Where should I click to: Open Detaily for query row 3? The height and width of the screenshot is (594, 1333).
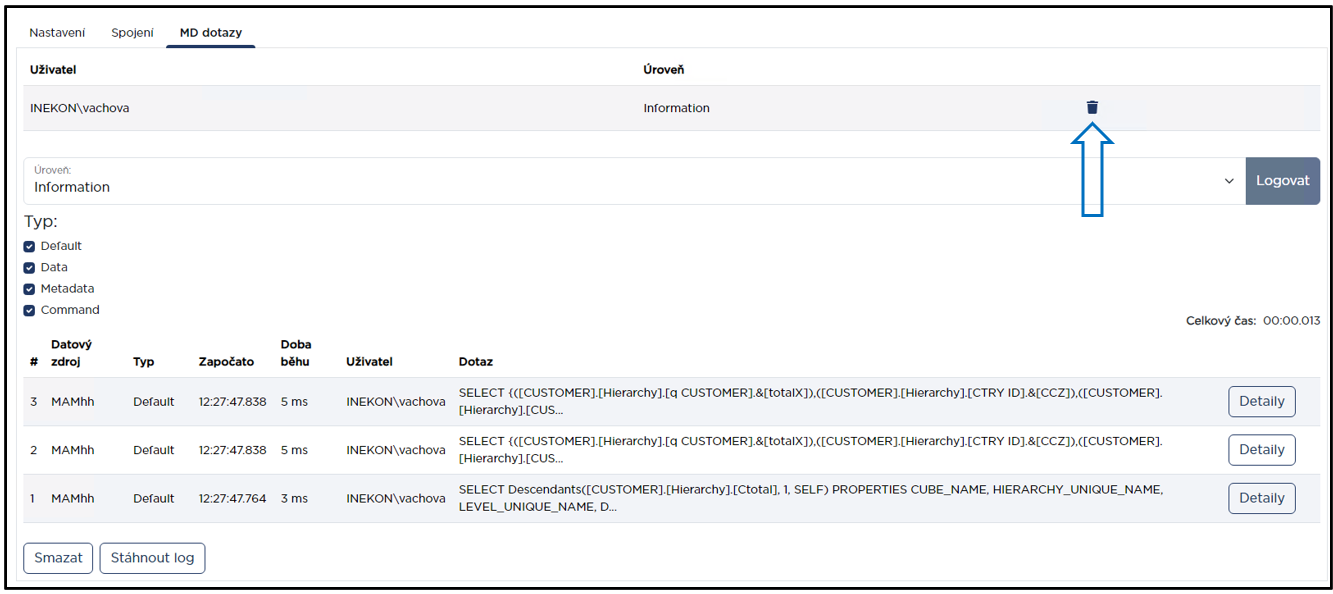coord(1261,401)
